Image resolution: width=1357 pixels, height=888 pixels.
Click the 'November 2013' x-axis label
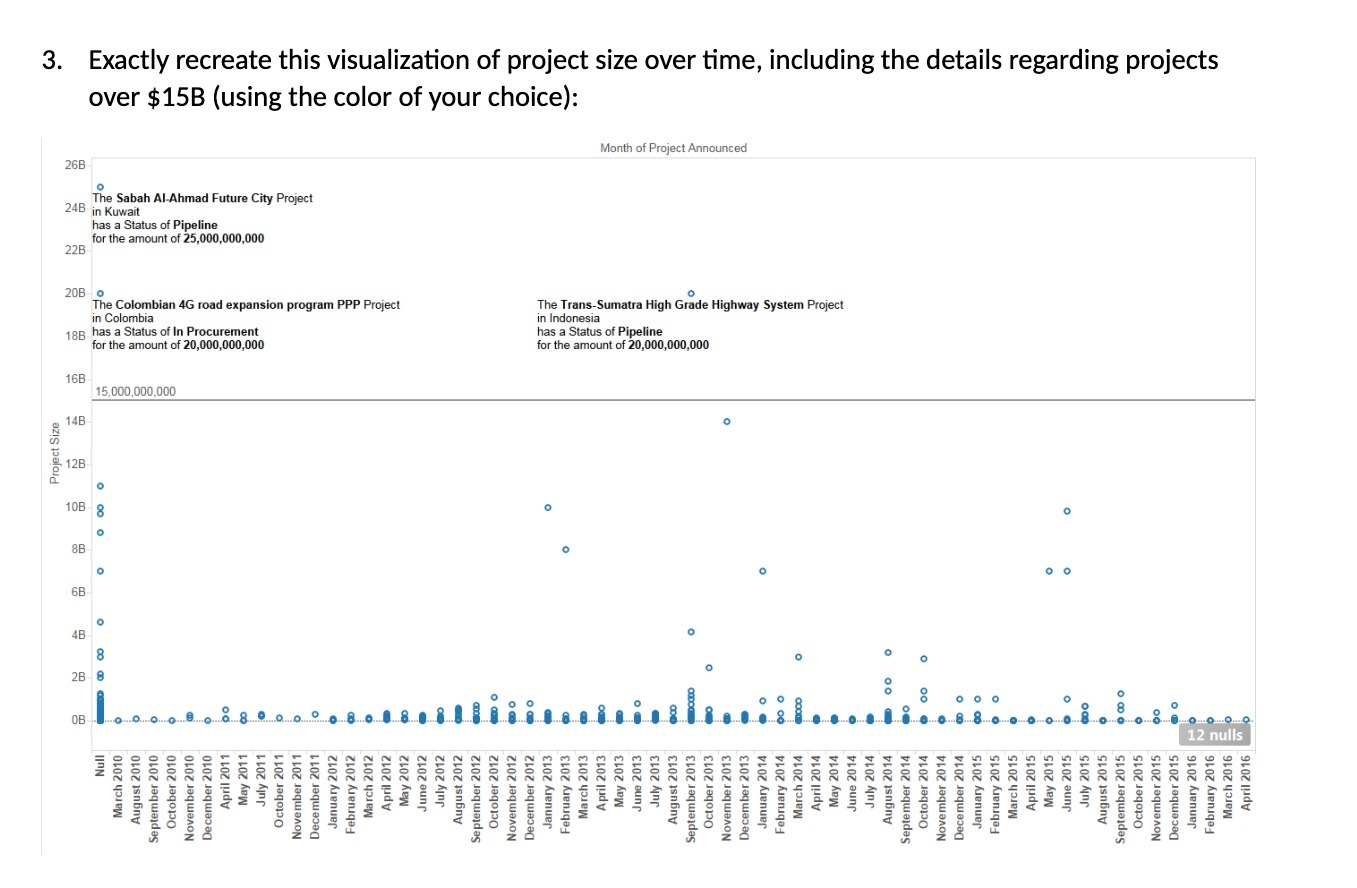tap(727, 797)
